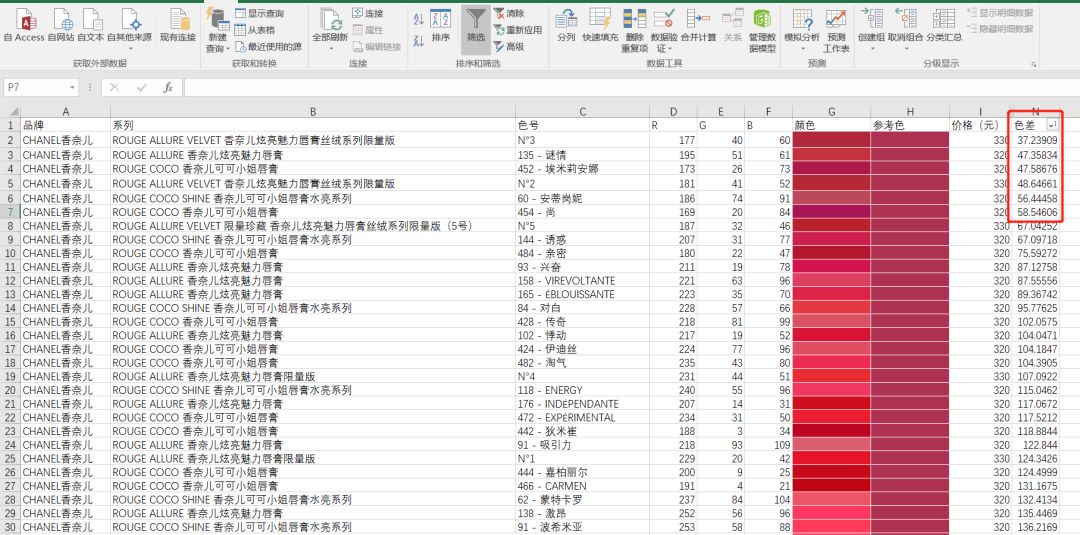Expand the 创建组 group dropdown
Viewport: 1080px width, 535px height.
[872, 48]
